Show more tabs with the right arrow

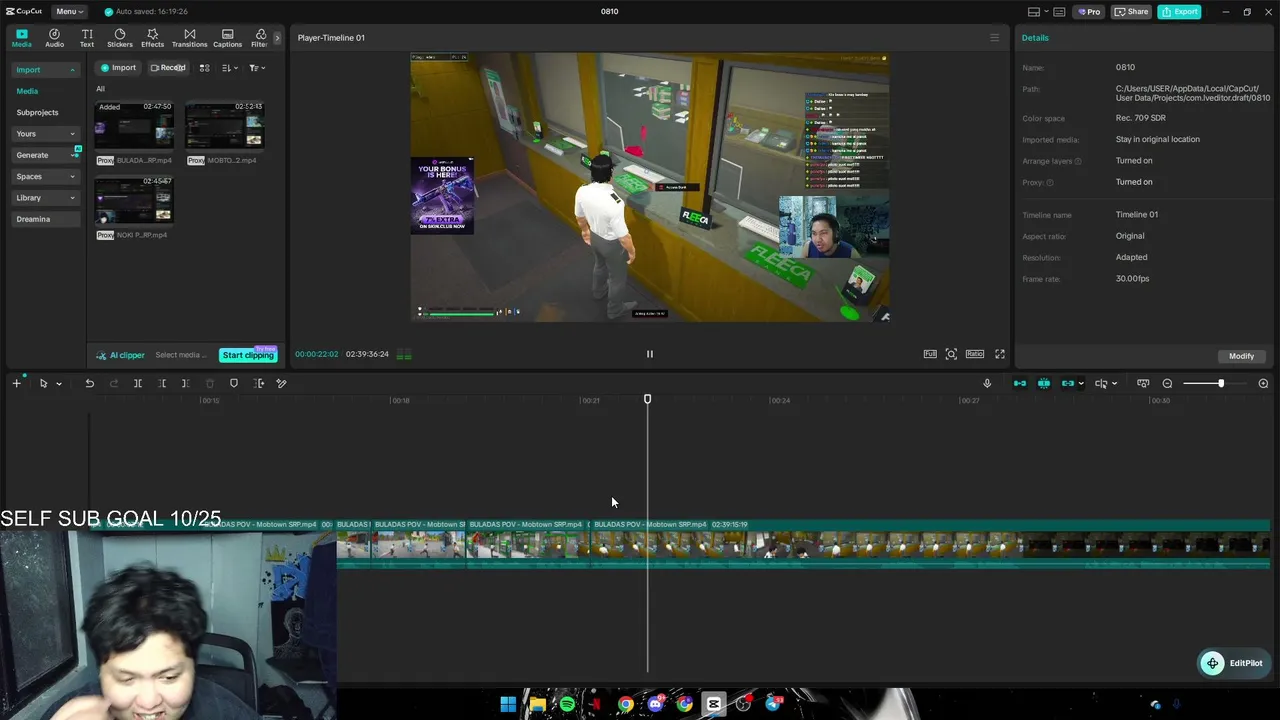[x=277, y=38]
